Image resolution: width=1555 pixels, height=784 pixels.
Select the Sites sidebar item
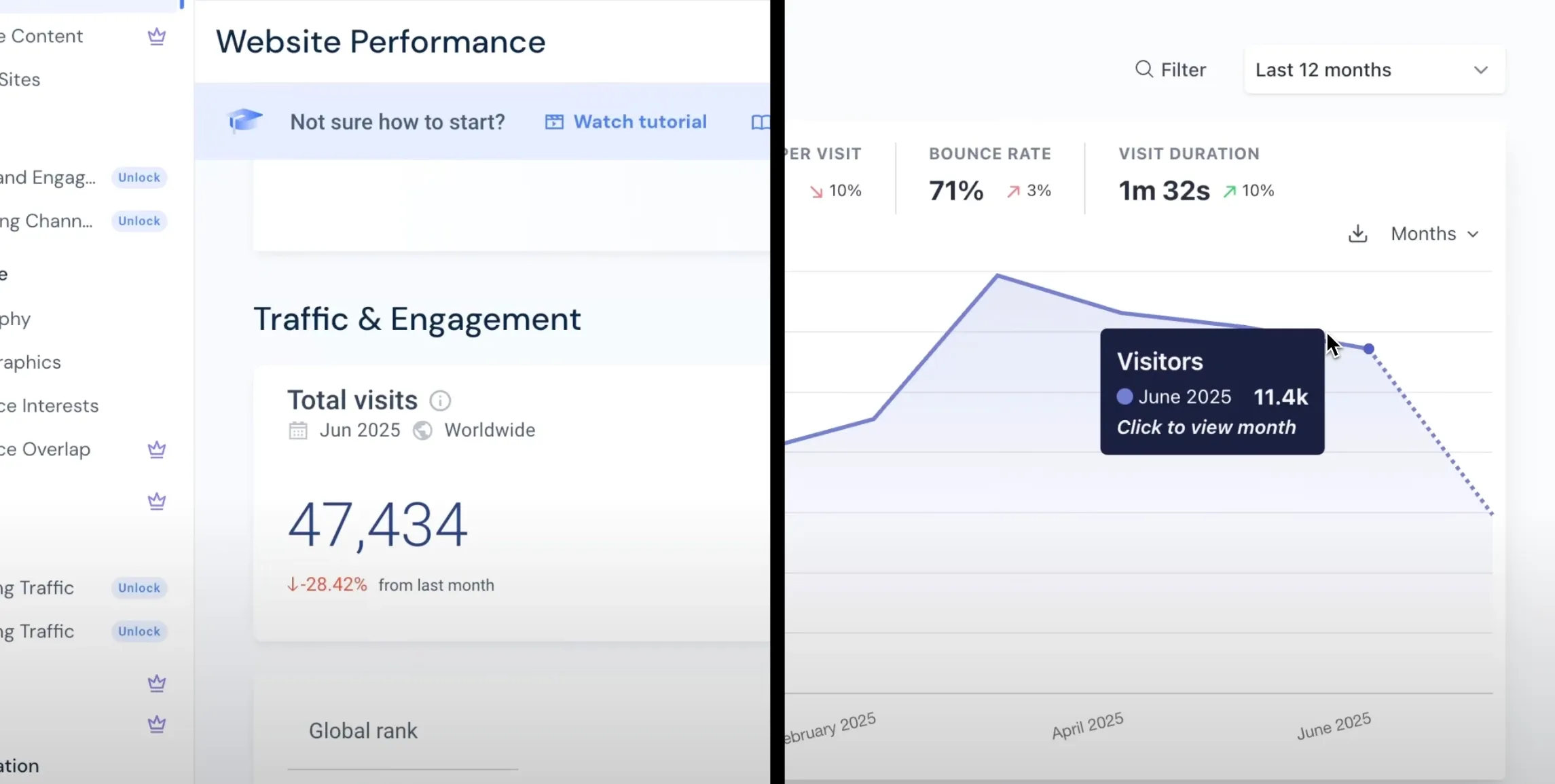coord(20,80)
